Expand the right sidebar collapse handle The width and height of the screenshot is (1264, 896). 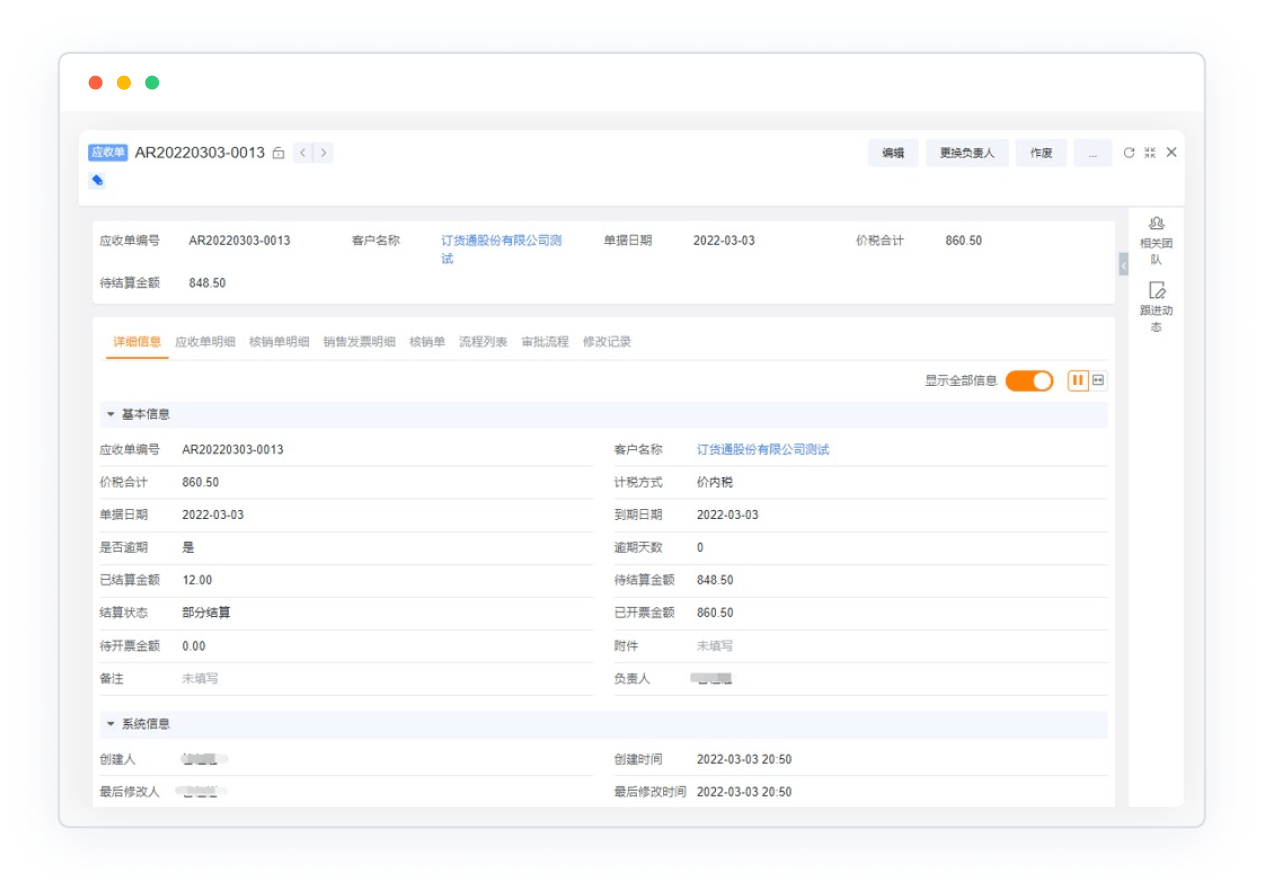(x=1123, y=265)
